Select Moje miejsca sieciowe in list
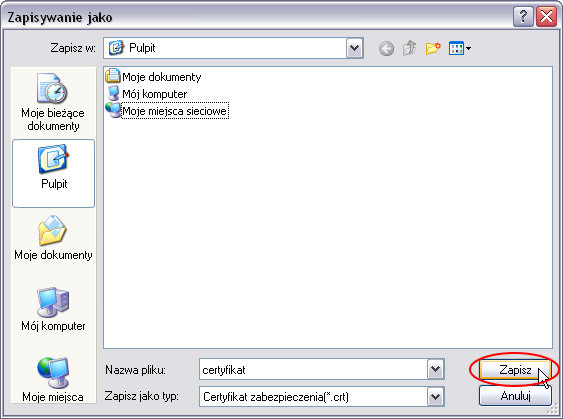Image resolution: width=563 pixels, height=419 pixels. [167, 111]
